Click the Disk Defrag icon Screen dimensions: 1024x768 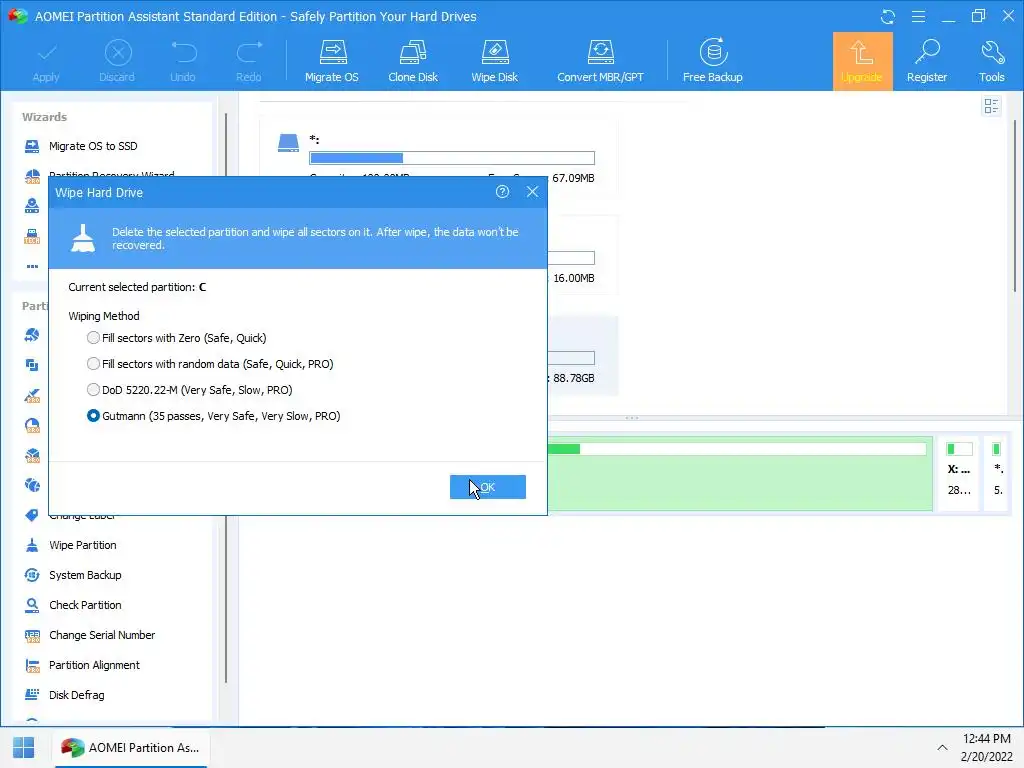pos(32,695)
